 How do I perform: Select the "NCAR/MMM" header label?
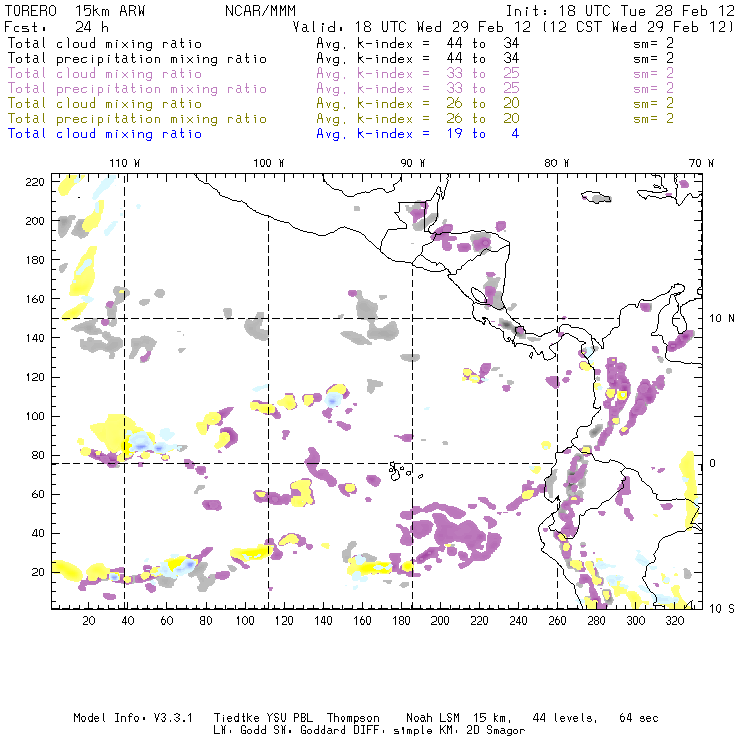[x=260, y=11]
